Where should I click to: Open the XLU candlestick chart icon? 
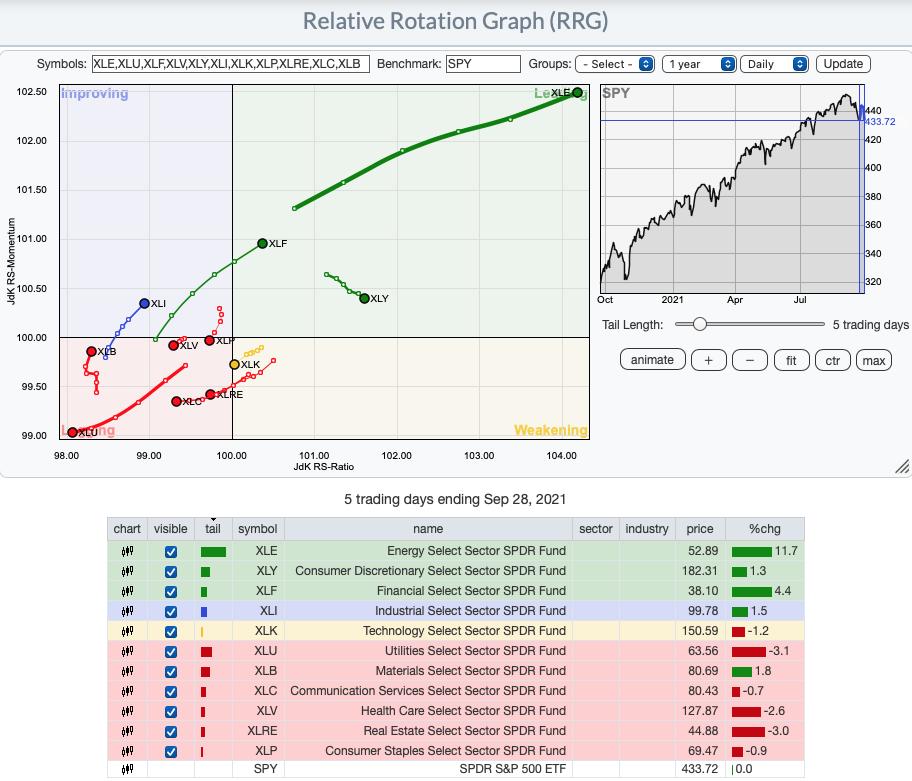click(x=127, y=651)
